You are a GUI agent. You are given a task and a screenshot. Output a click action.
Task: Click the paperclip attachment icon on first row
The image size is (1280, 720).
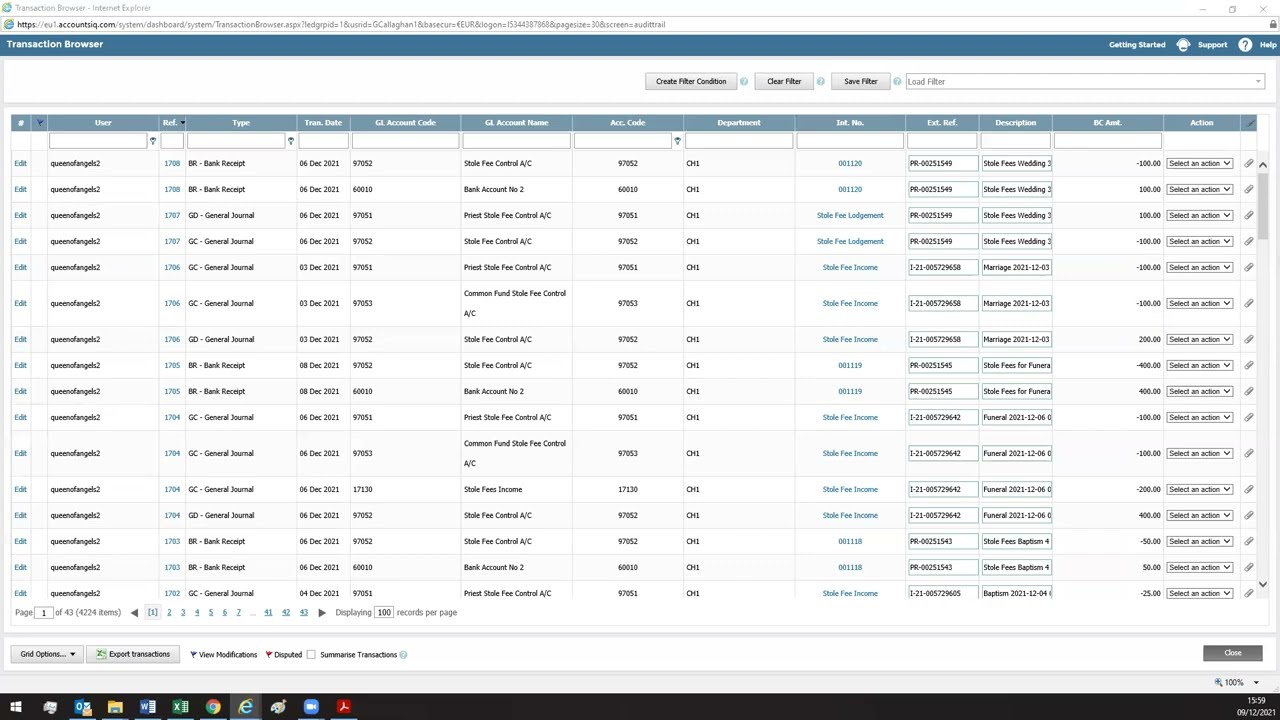pos(1248,163)
